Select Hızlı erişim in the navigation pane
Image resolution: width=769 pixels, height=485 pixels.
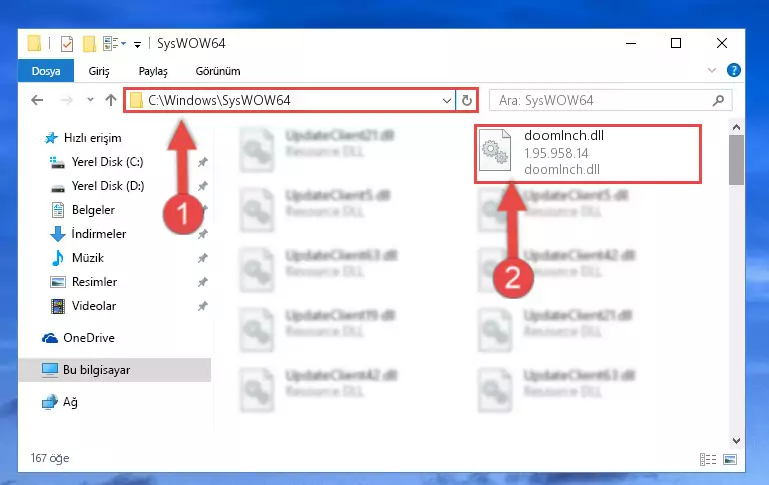[92, 138]
